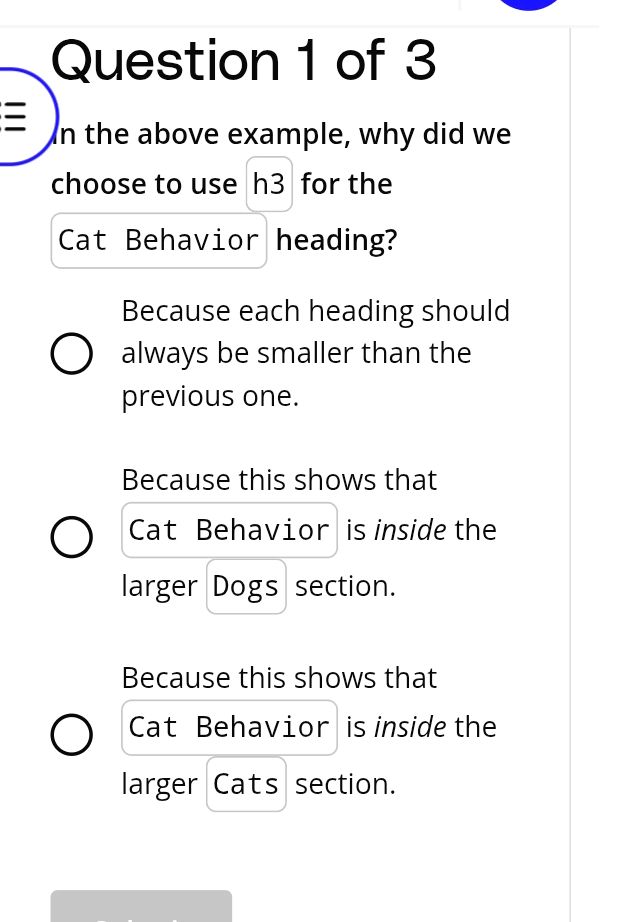Click the Dogs code chip
The image size is (618, 922).
pos(246,587)
